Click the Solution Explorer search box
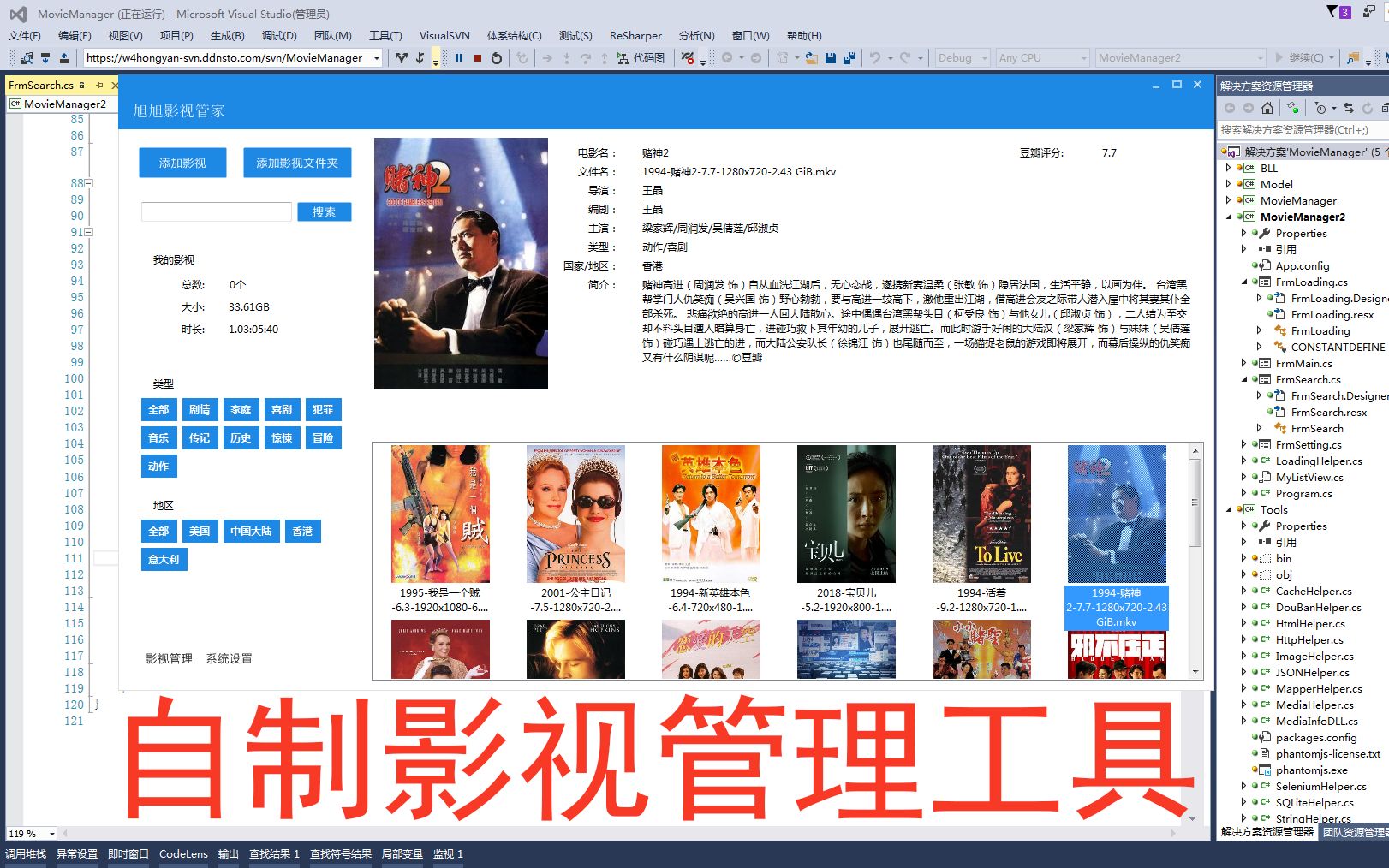Screen dimensions: 1389x868 1303,130
